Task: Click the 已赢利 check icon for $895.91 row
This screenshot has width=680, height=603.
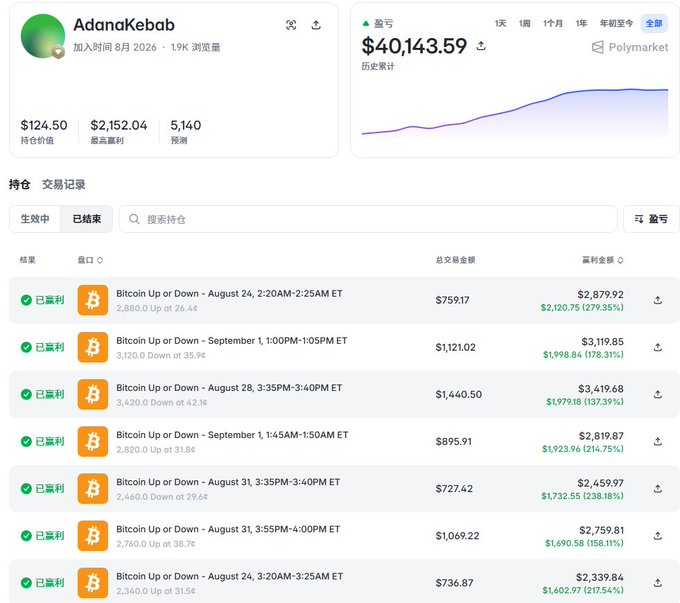Action: click(x=26, y=441)
